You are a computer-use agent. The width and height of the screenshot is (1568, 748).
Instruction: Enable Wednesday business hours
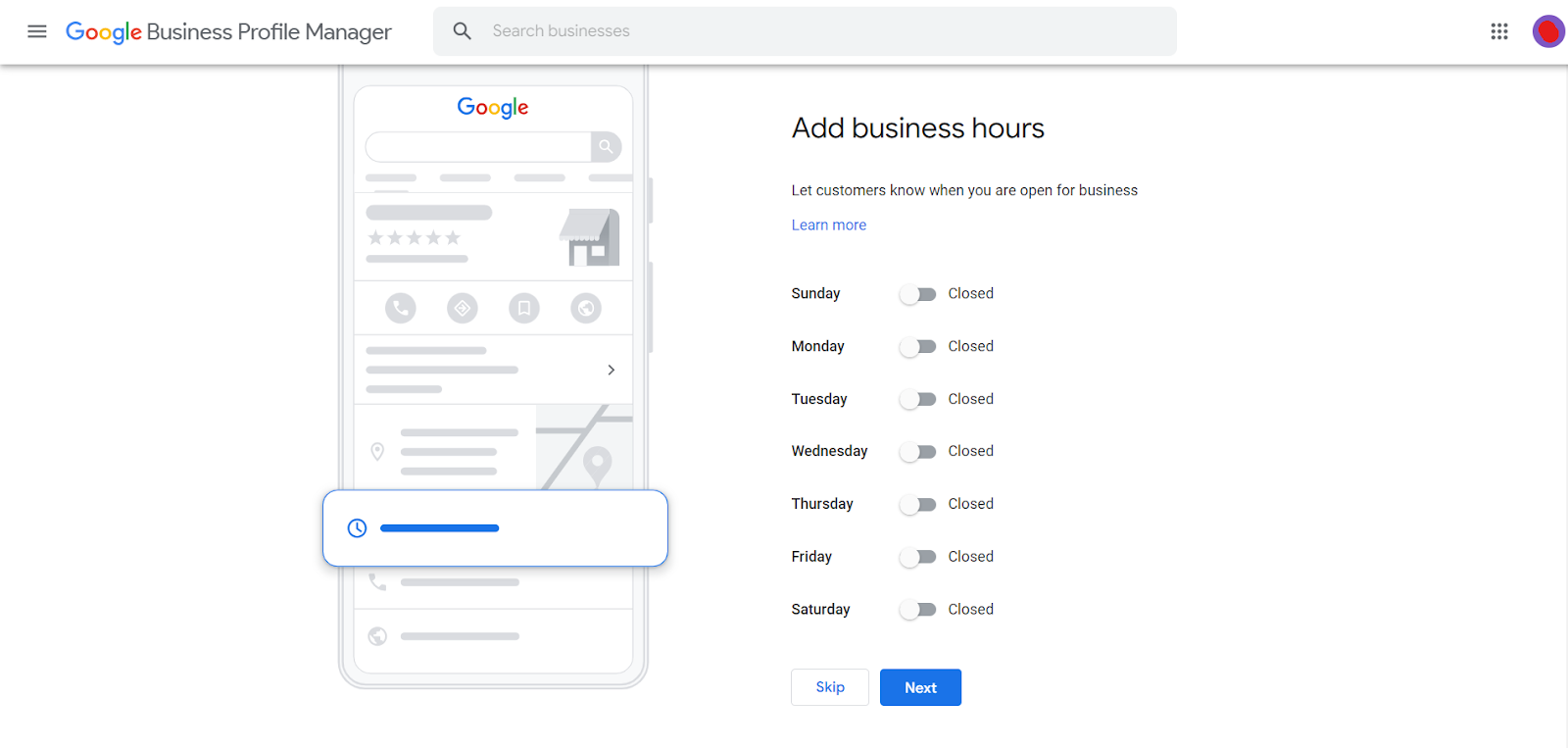coord(918,452)
